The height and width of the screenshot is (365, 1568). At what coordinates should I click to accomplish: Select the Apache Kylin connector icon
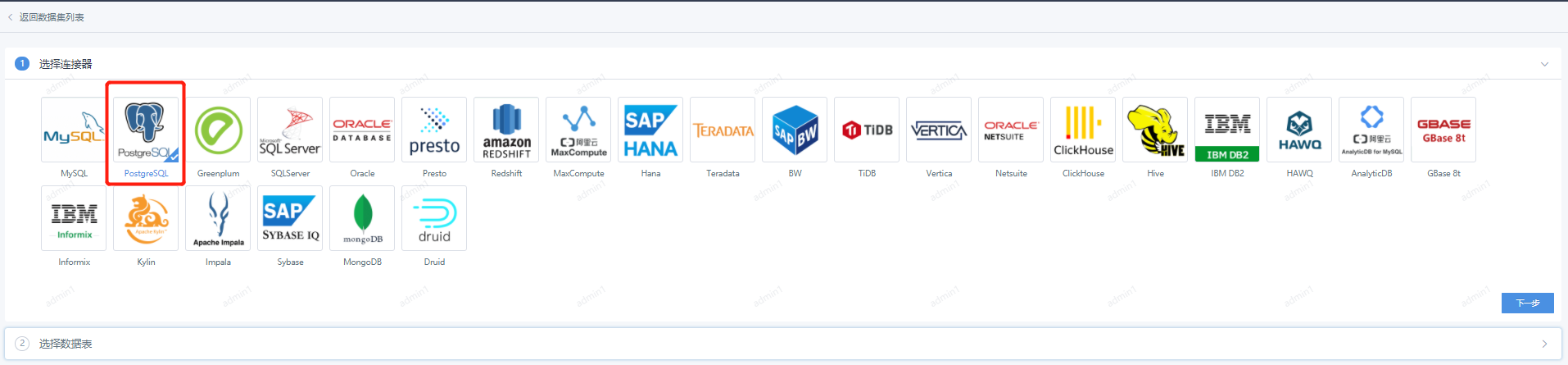[x=146, y=218]
